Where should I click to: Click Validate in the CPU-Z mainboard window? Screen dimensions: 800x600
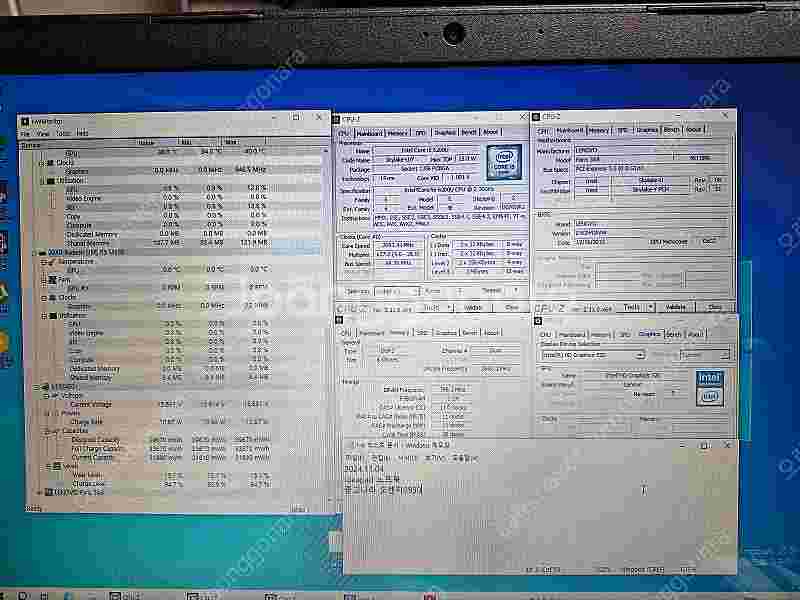pyautogui.click(x=676, y=307)
